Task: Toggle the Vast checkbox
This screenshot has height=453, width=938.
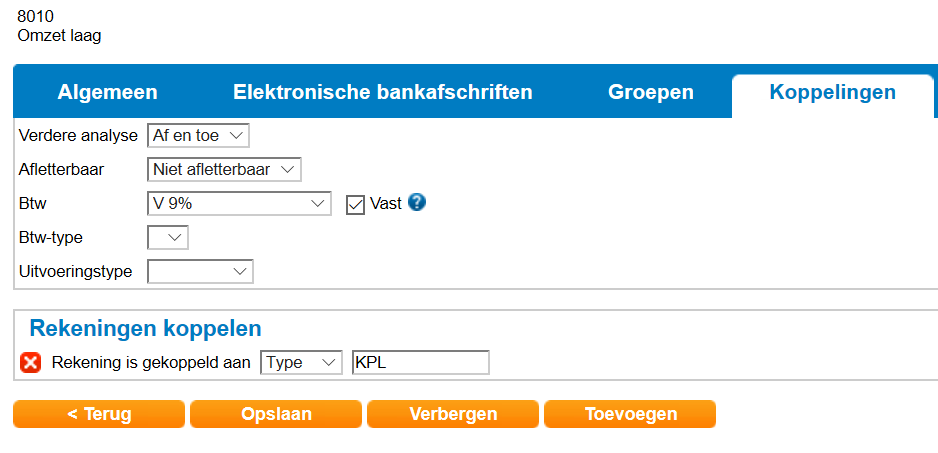Action: (355, 204)
